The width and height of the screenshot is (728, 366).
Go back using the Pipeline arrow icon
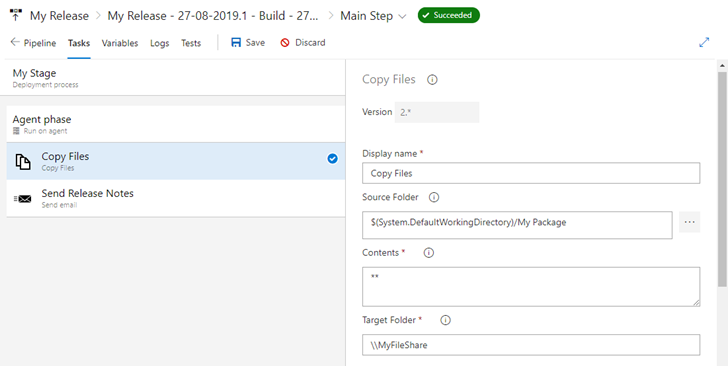[15, 42]
